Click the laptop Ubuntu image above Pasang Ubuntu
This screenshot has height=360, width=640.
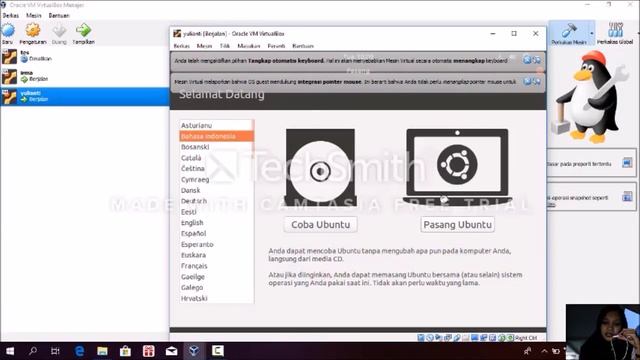click(x=458, y=167)
